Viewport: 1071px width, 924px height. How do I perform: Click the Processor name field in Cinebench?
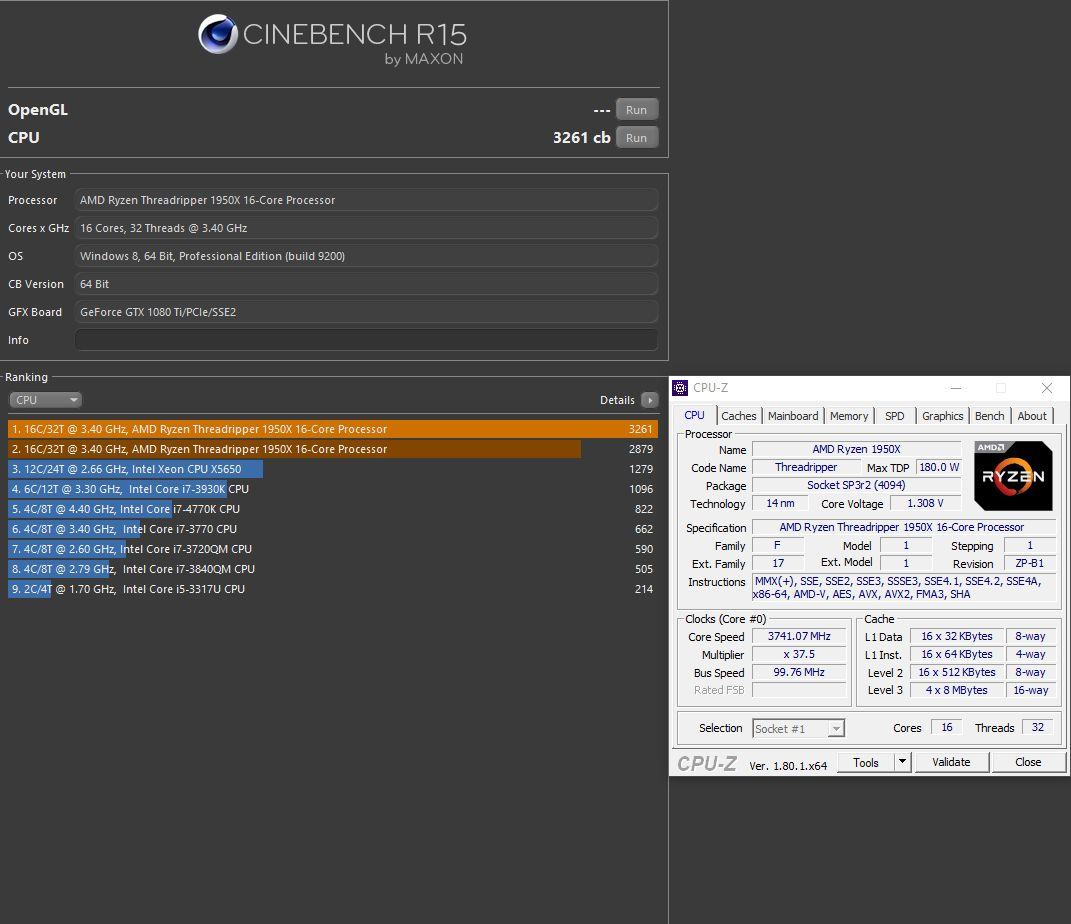[x=366, y=200]
